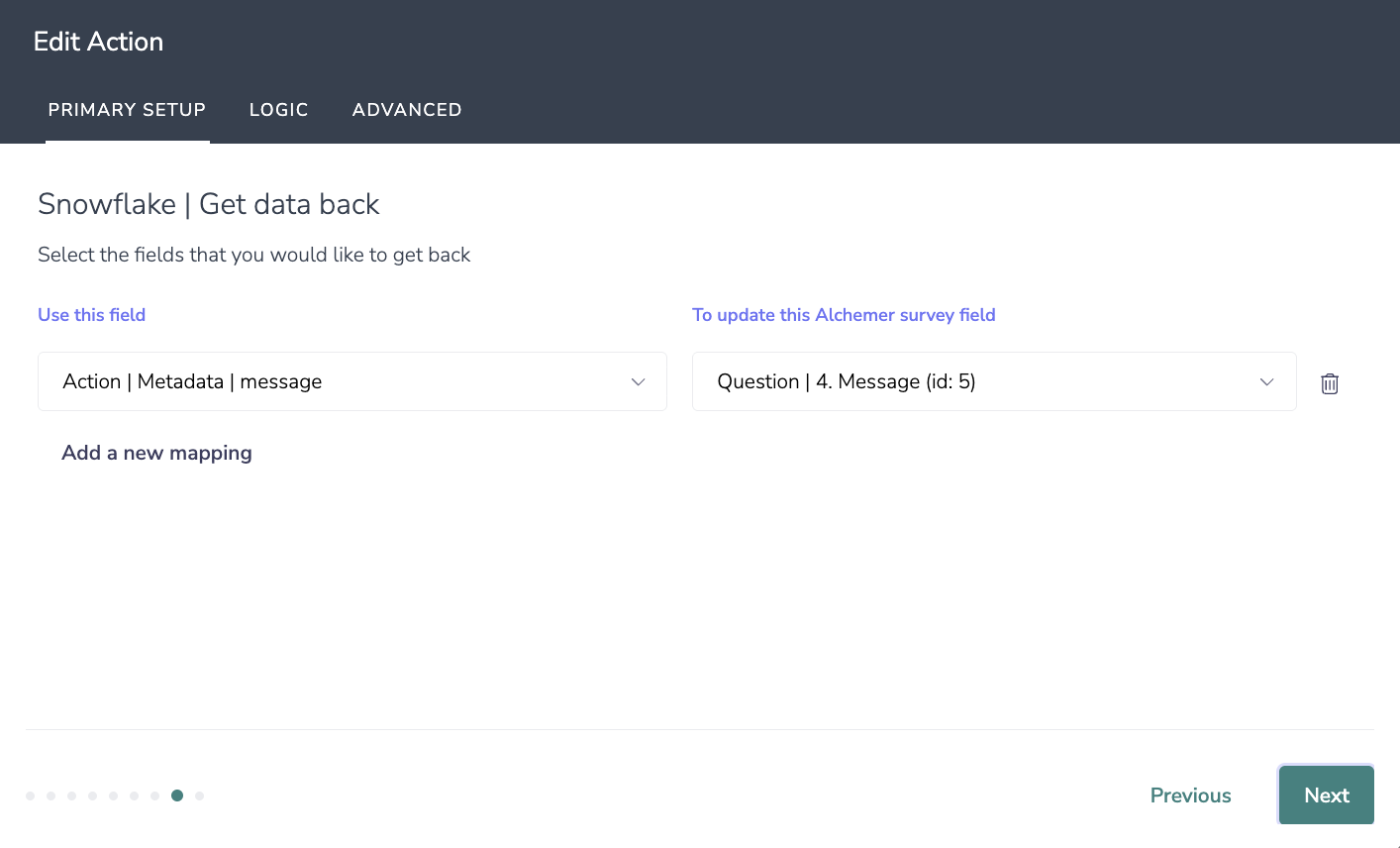
Task: Go to the fourth step dot
Action: (x=92, y=795)
